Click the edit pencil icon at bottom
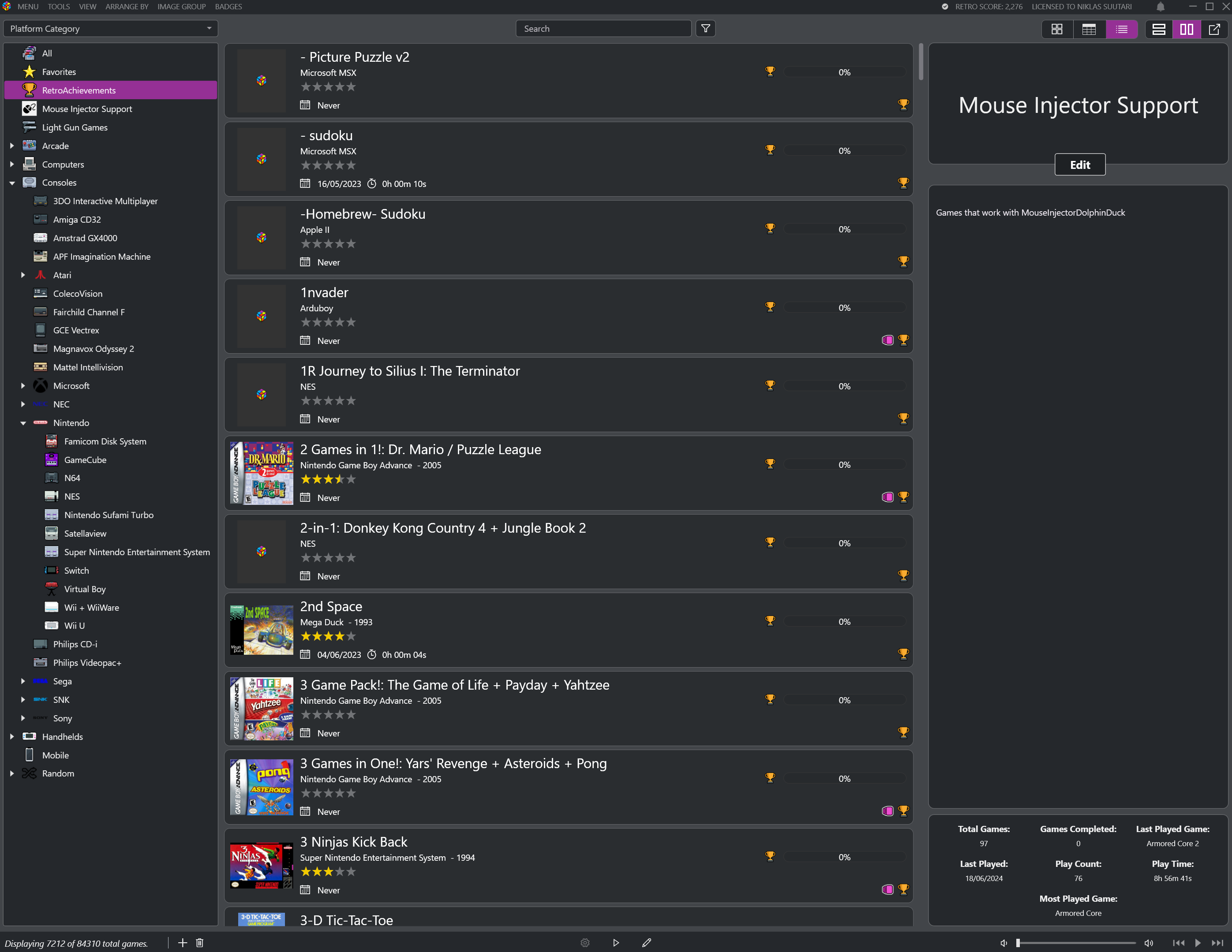The image size is (1232, 952). tap(647, 942)
